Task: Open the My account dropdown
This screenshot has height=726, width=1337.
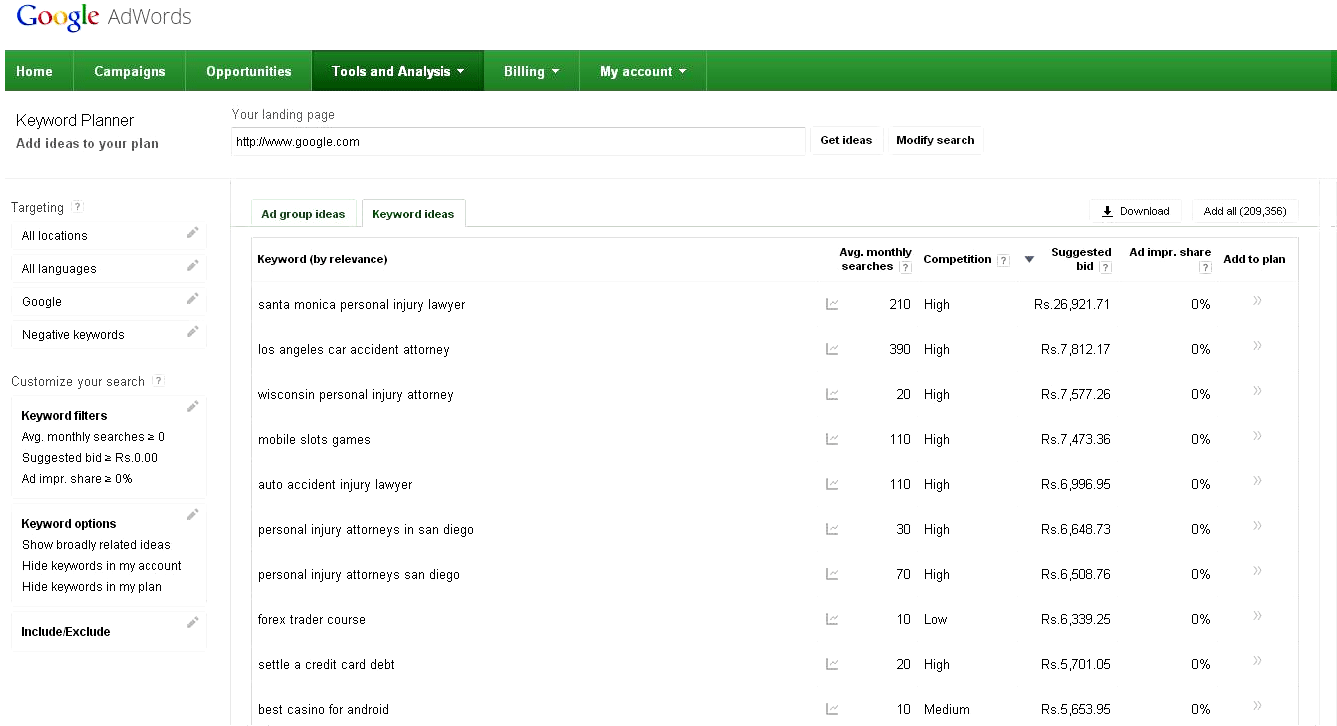Action: [x=642, y=71]
